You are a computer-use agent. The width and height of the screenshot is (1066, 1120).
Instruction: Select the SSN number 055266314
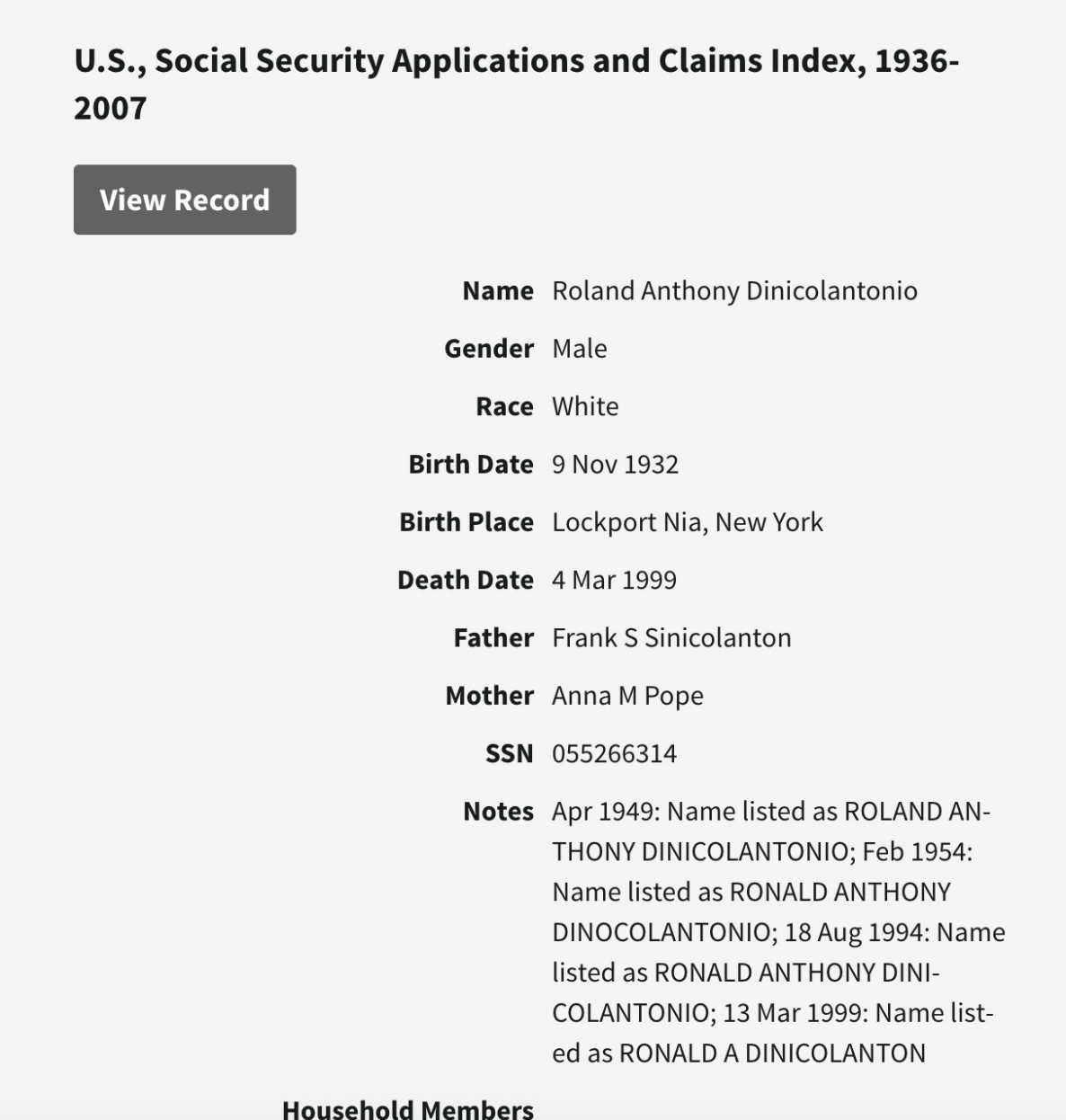pyautogui.click(x=614, y=754)
